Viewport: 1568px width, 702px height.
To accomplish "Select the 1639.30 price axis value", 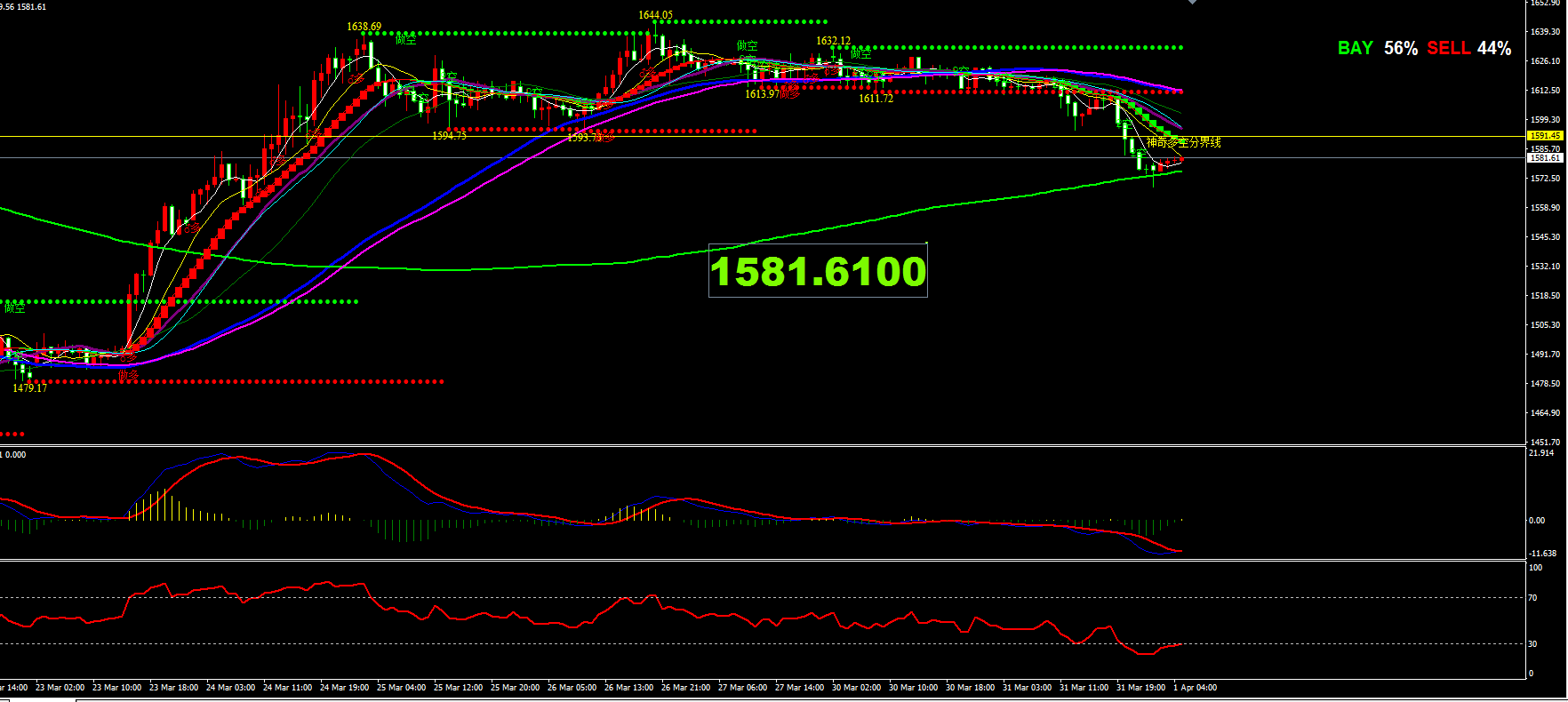I will tap(1545, 32).
